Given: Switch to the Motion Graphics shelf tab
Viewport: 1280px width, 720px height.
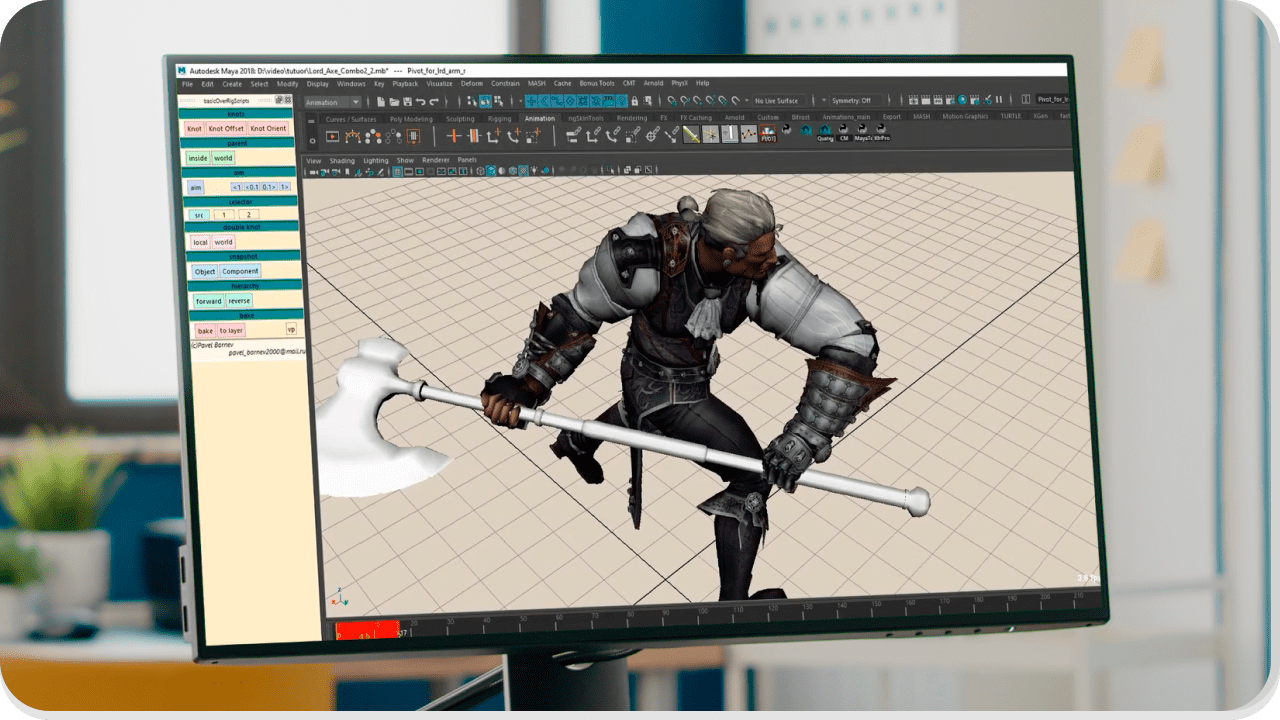Looking at the screenshot, I should pyautogui.click(x=965, y=117).
